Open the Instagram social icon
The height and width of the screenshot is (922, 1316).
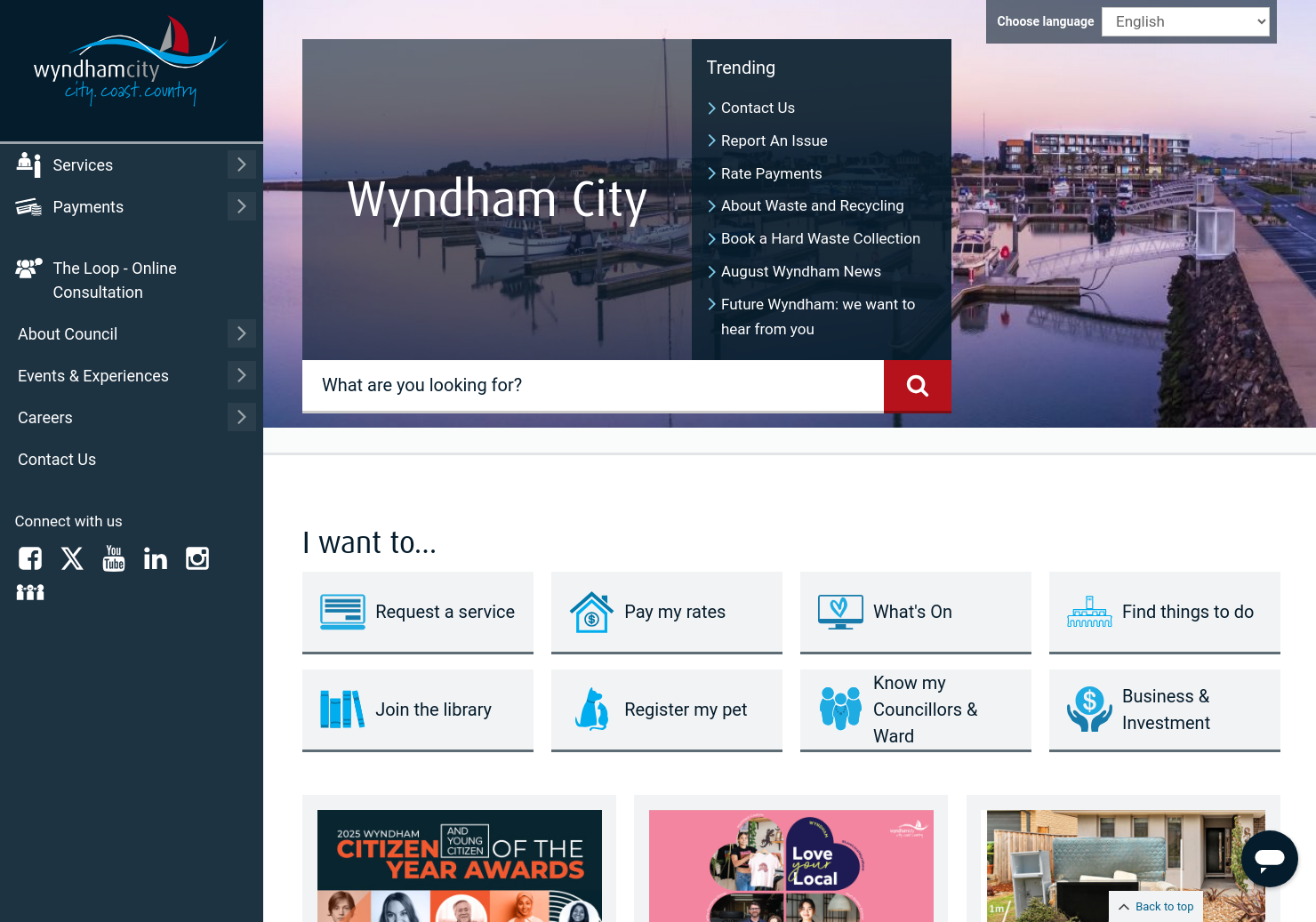[197, 558]
